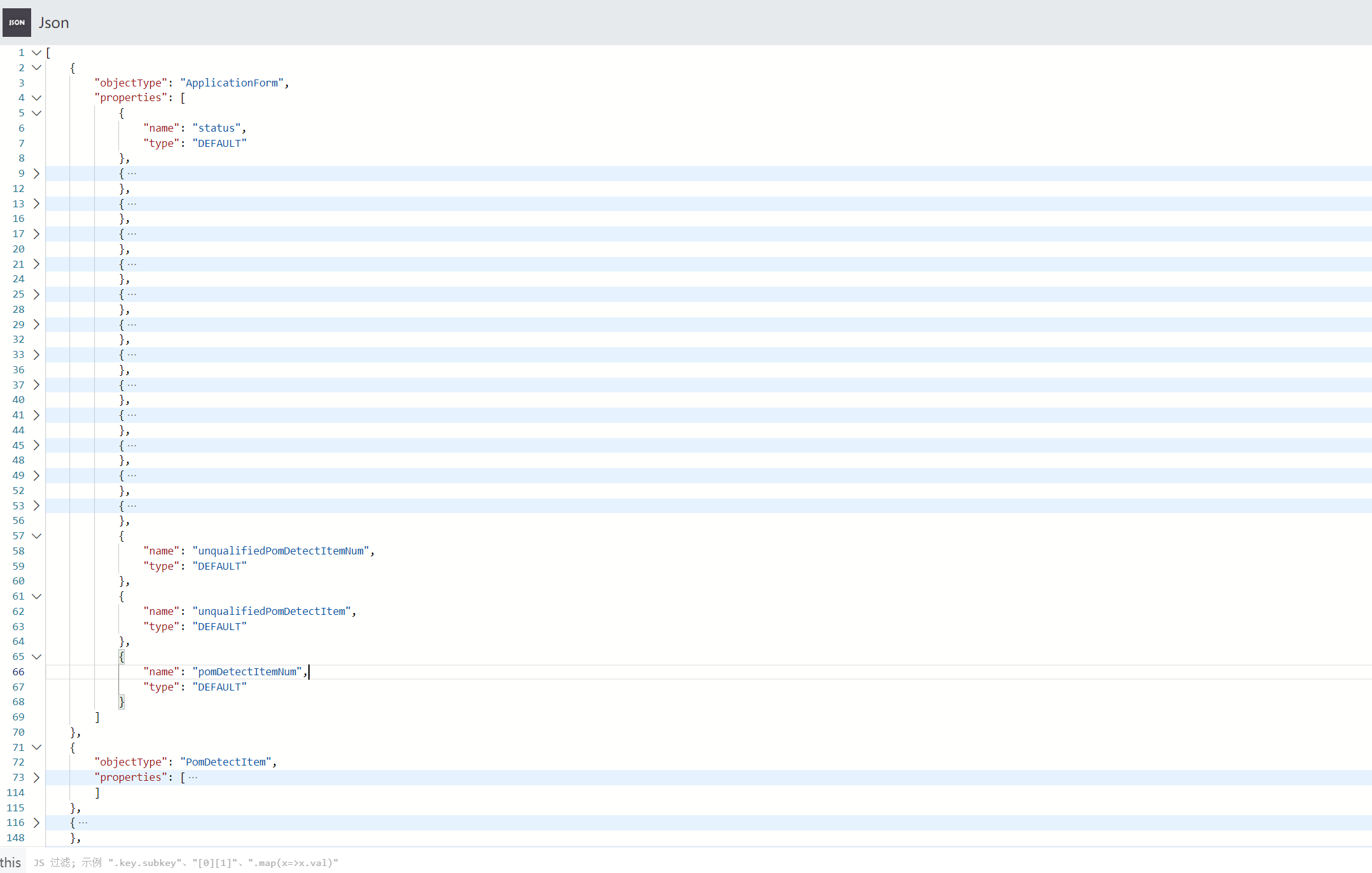
Task: Collapse the properties array at line 4
Action: (x=36, y=98)
